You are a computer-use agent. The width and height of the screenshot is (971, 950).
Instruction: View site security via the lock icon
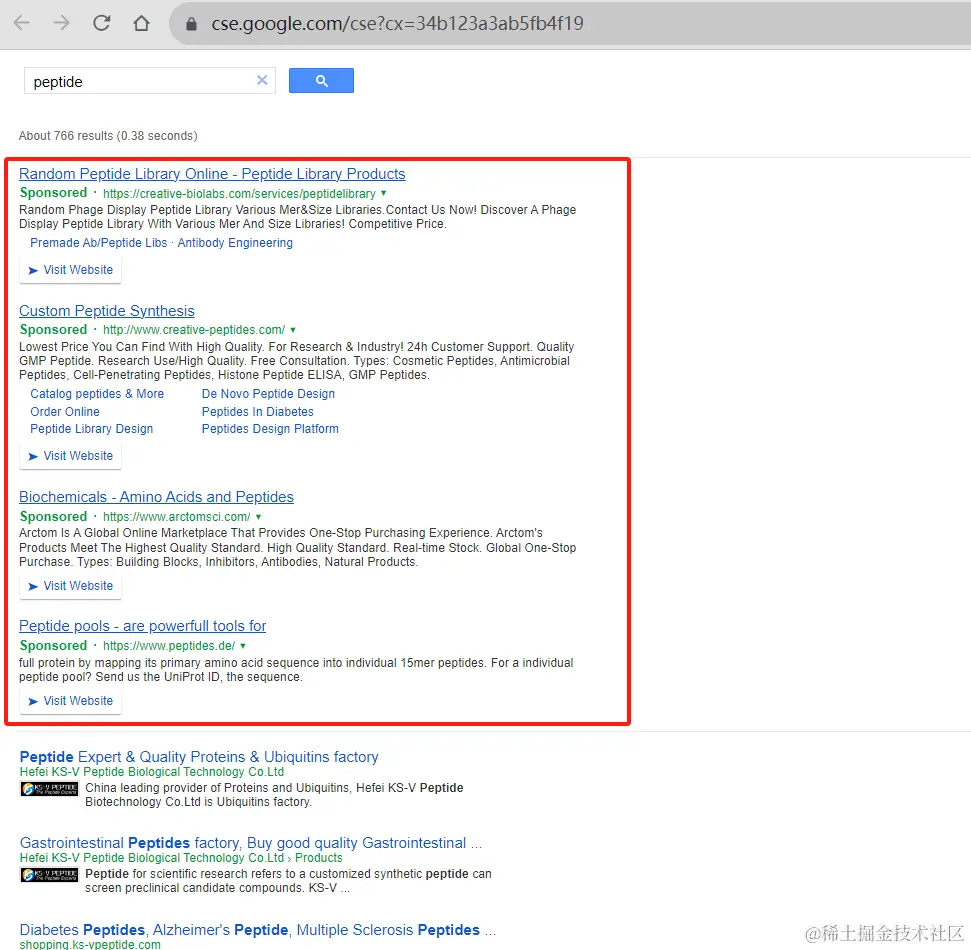(191, 24)
